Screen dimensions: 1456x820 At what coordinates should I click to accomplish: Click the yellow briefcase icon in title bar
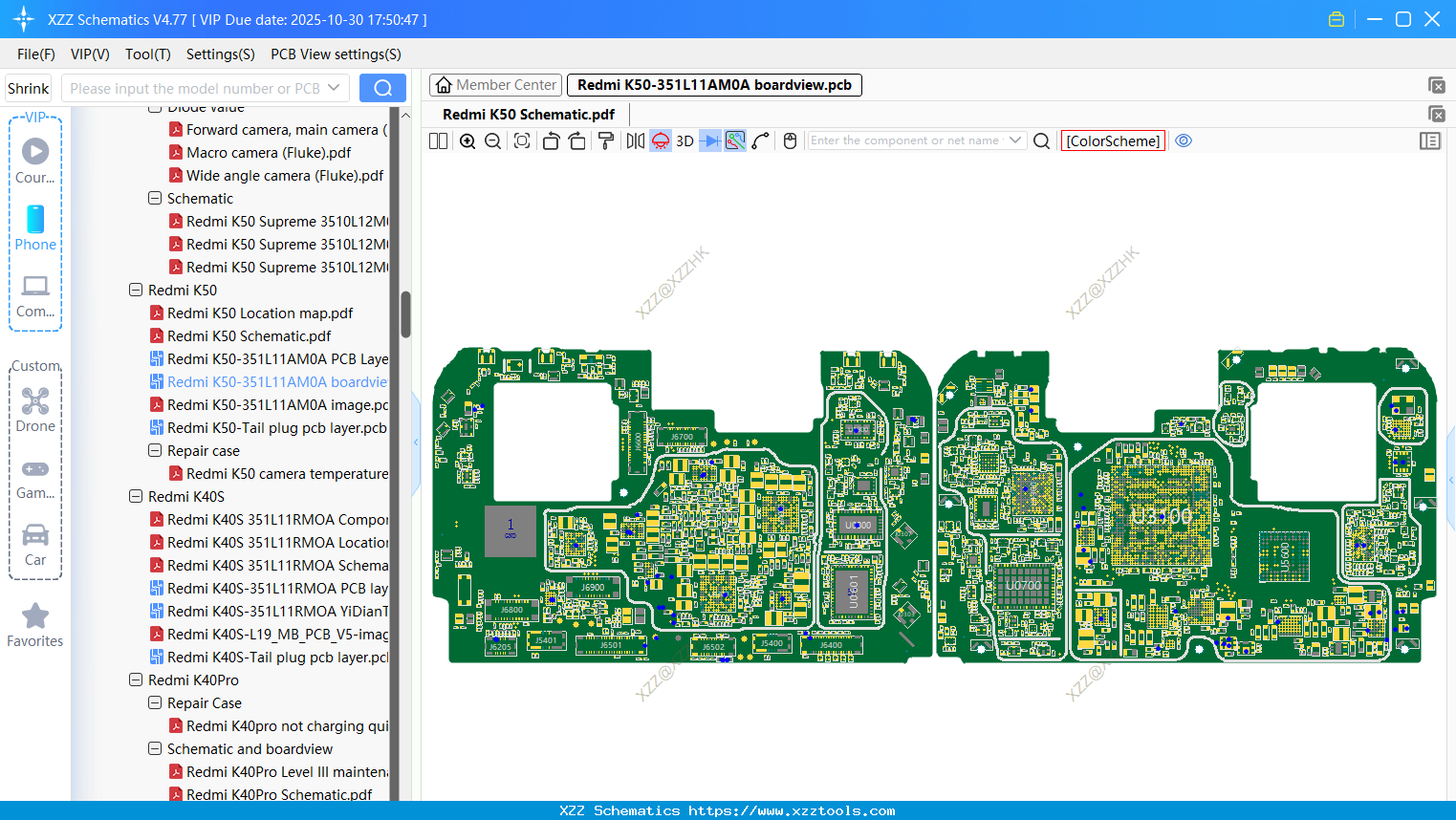point(1336,19)
